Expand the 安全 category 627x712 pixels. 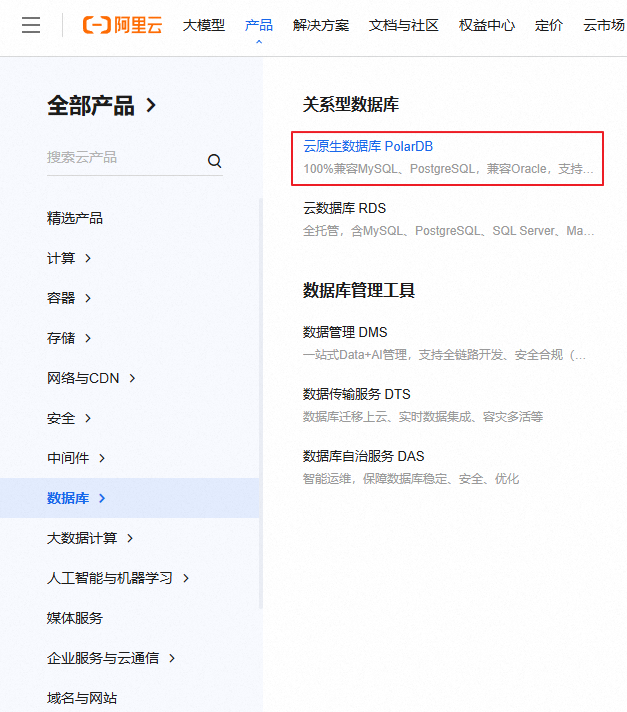pyautogui.click(x=69, y=418)
